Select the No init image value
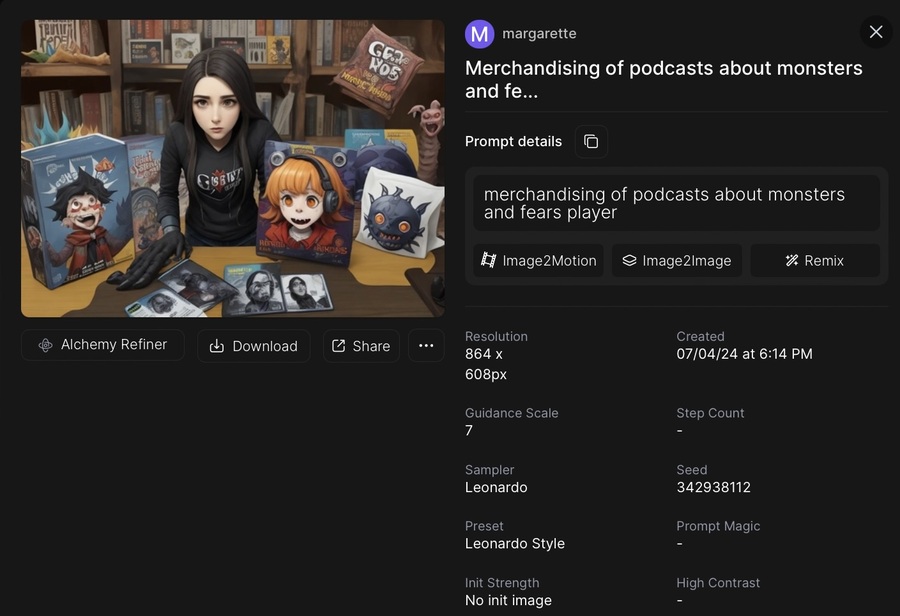 [x=509, y=600]
